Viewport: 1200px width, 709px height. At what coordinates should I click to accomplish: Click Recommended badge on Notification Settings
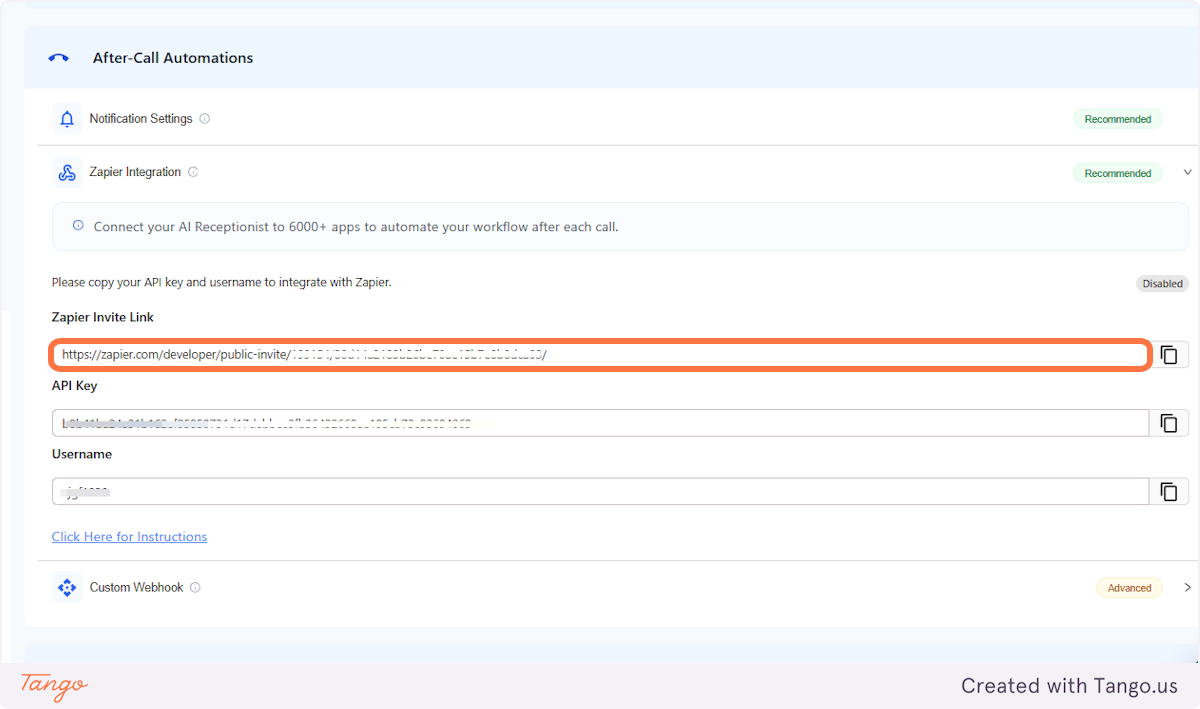[1118, 119]
